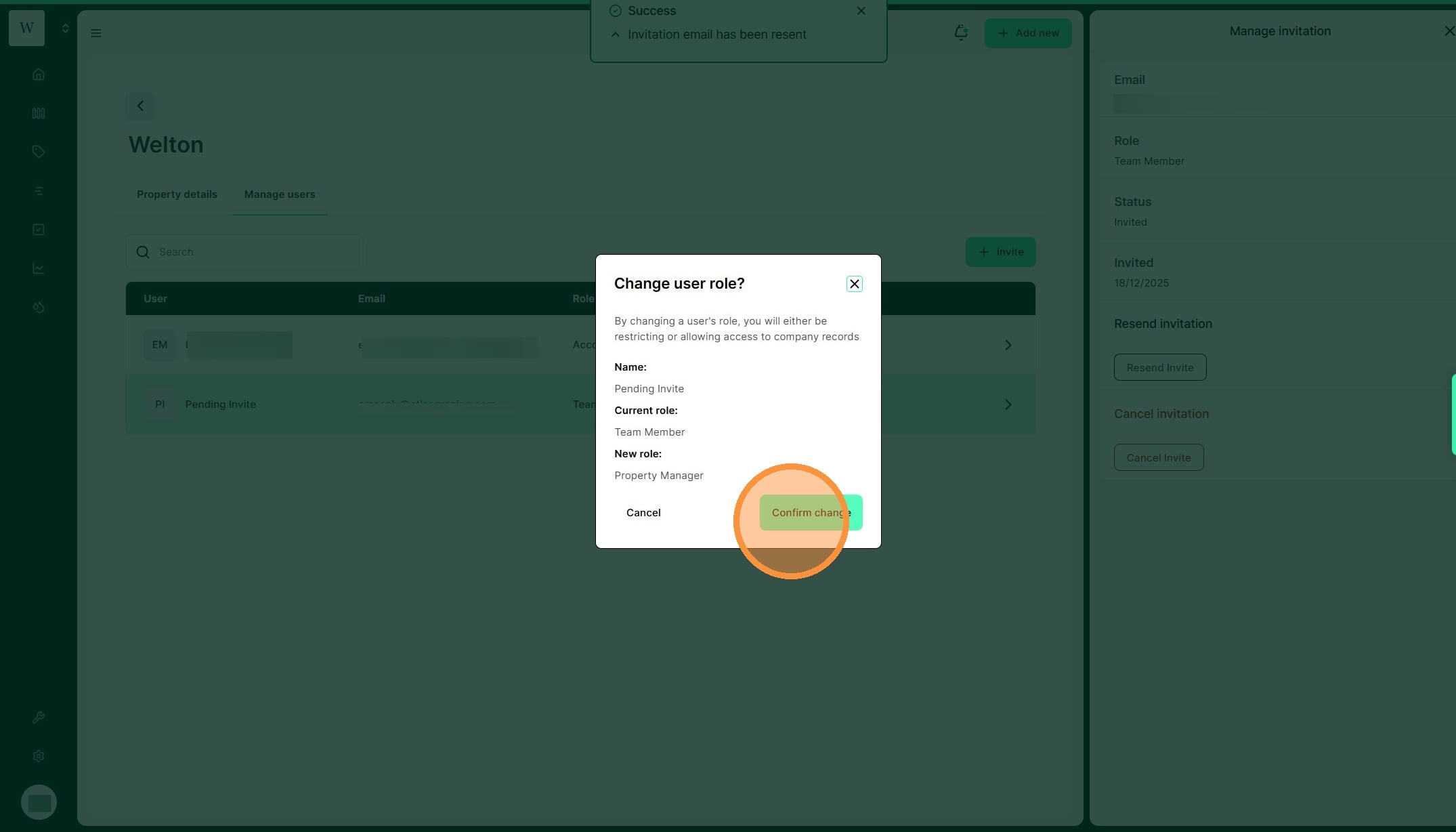The image size is (1456, 832).
Task: Click the home icon in sidebar
Action: tap(39, 75)
